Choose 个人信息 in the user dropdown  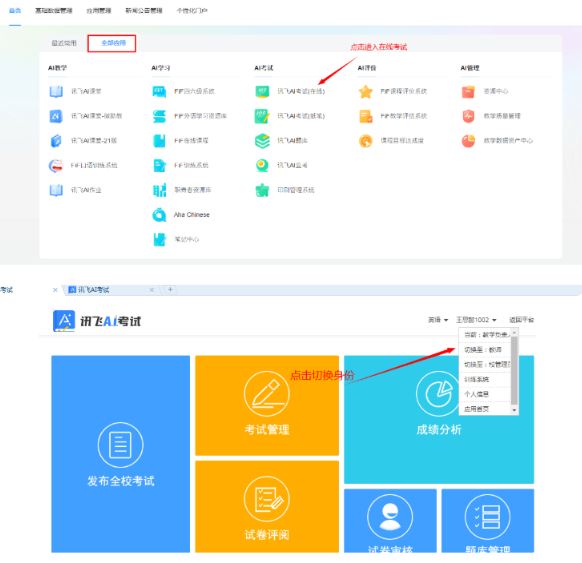click(x=484, y=394)
